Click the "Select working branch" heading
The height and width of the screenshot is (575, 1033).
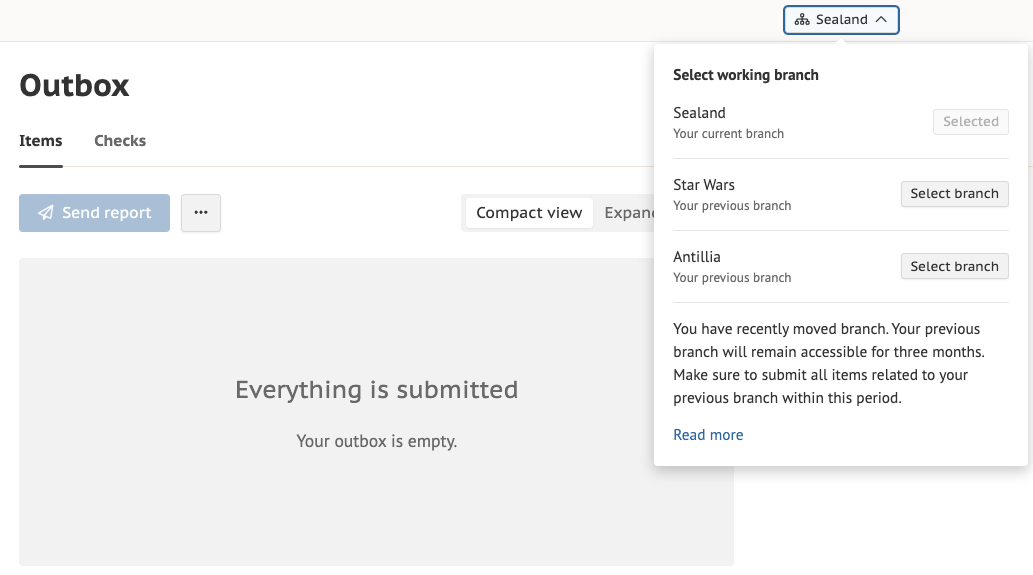tap(746, 75)
